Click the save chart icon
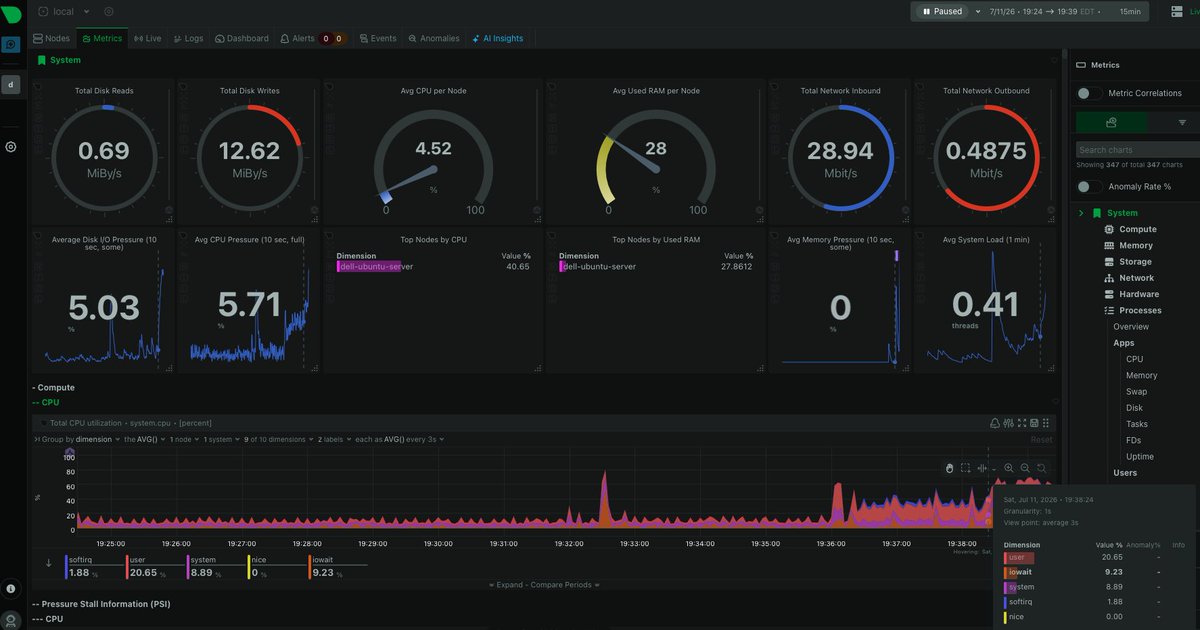The image size is (1200, 630). pyautogui.click(x=1034, y=423)
